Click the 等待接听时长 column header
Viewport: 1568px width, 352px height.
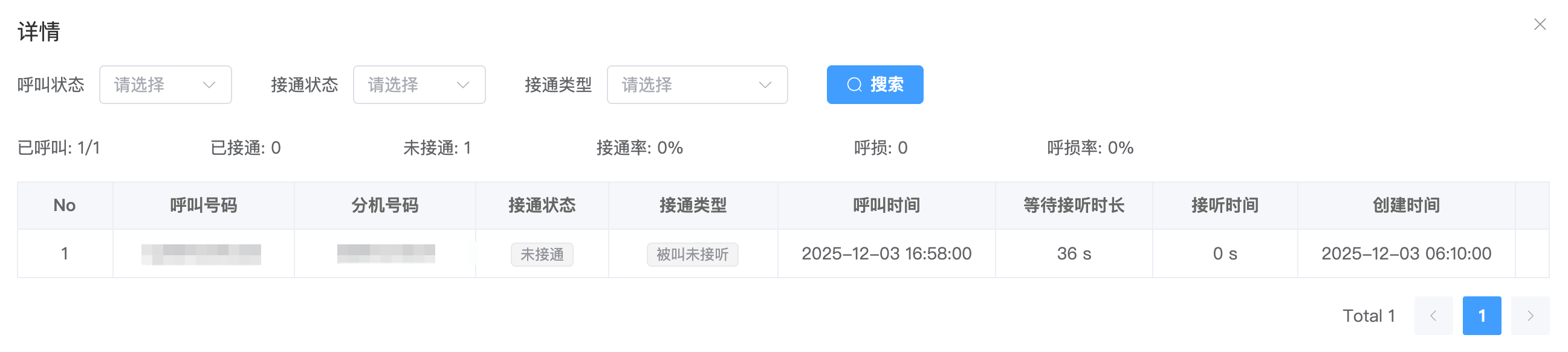coord(1074,205)
